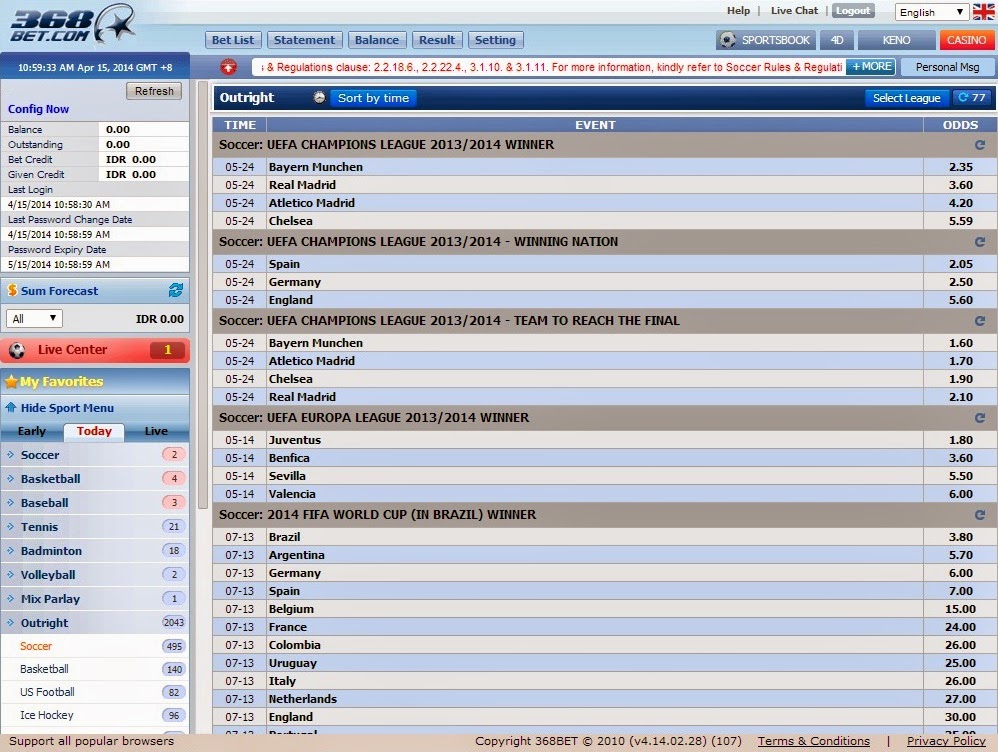This screenshot has width=998, height=752.
Task: Click the Refresh button in account panel
Action: pyautogui.click(x=154, y=91)
